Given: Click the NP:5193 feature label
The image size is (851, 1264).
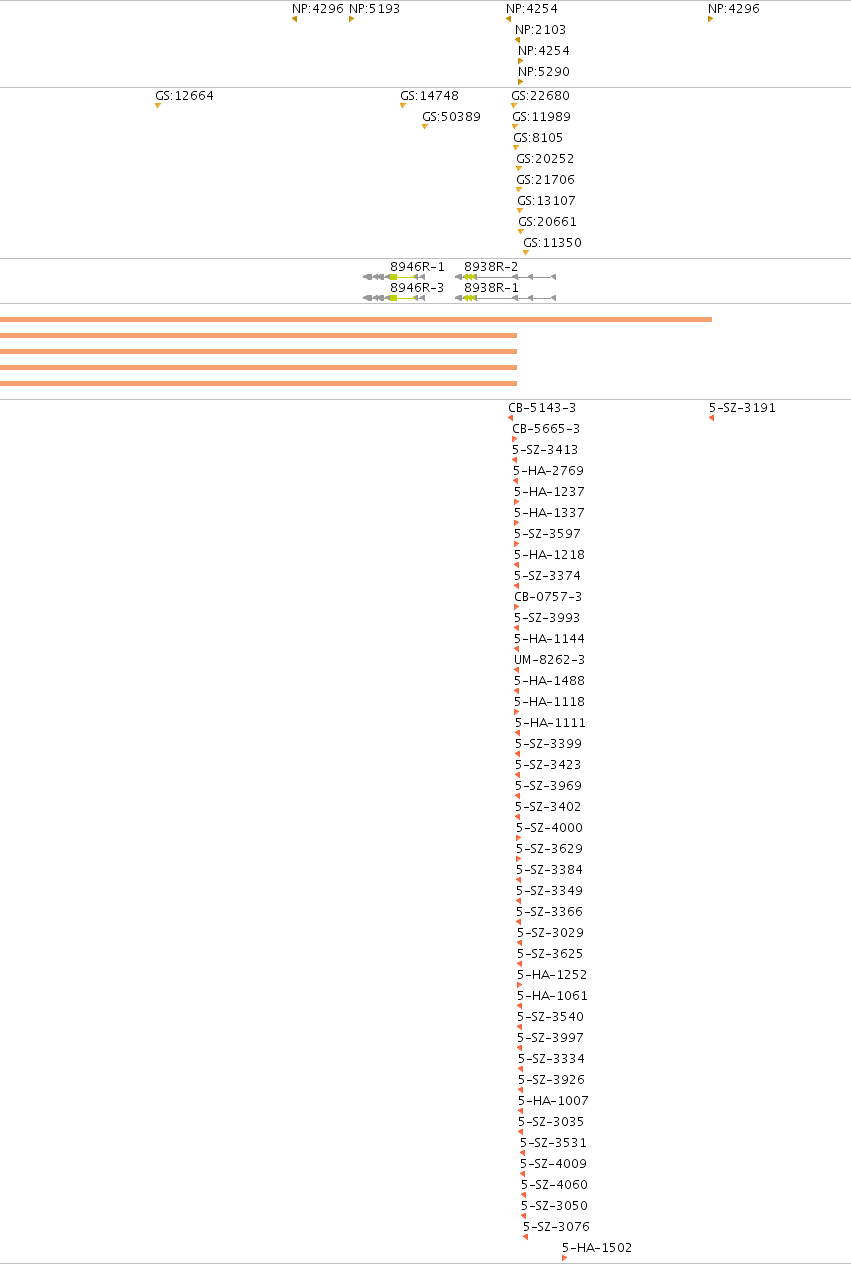Looking at the screenshot, I should (374, 9).
